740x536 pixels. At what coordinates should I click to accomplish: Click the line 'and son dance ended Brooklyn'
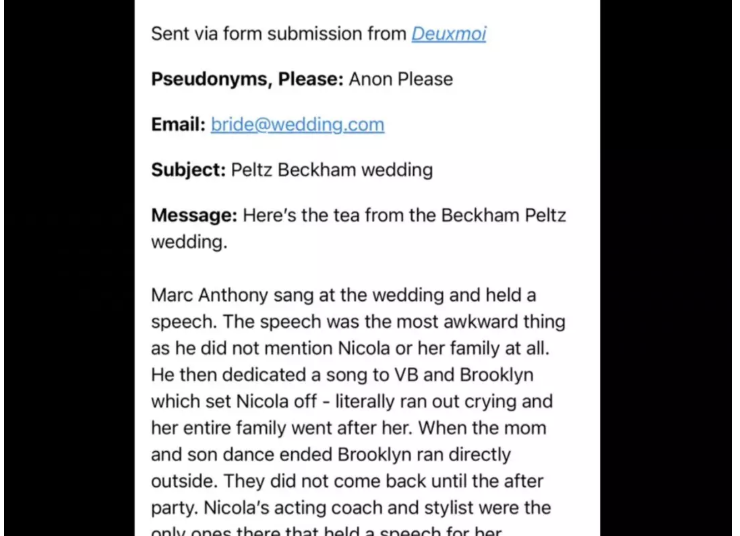331,454
